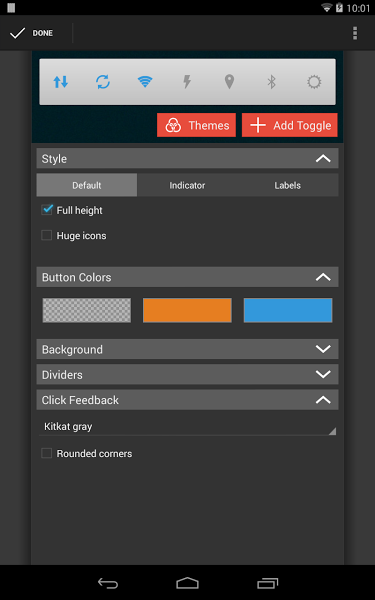Image resolution: width=375 pixels, height=600 pixels.
Task: Enable the Rounded corners checkbox
Action: (47, 453)
